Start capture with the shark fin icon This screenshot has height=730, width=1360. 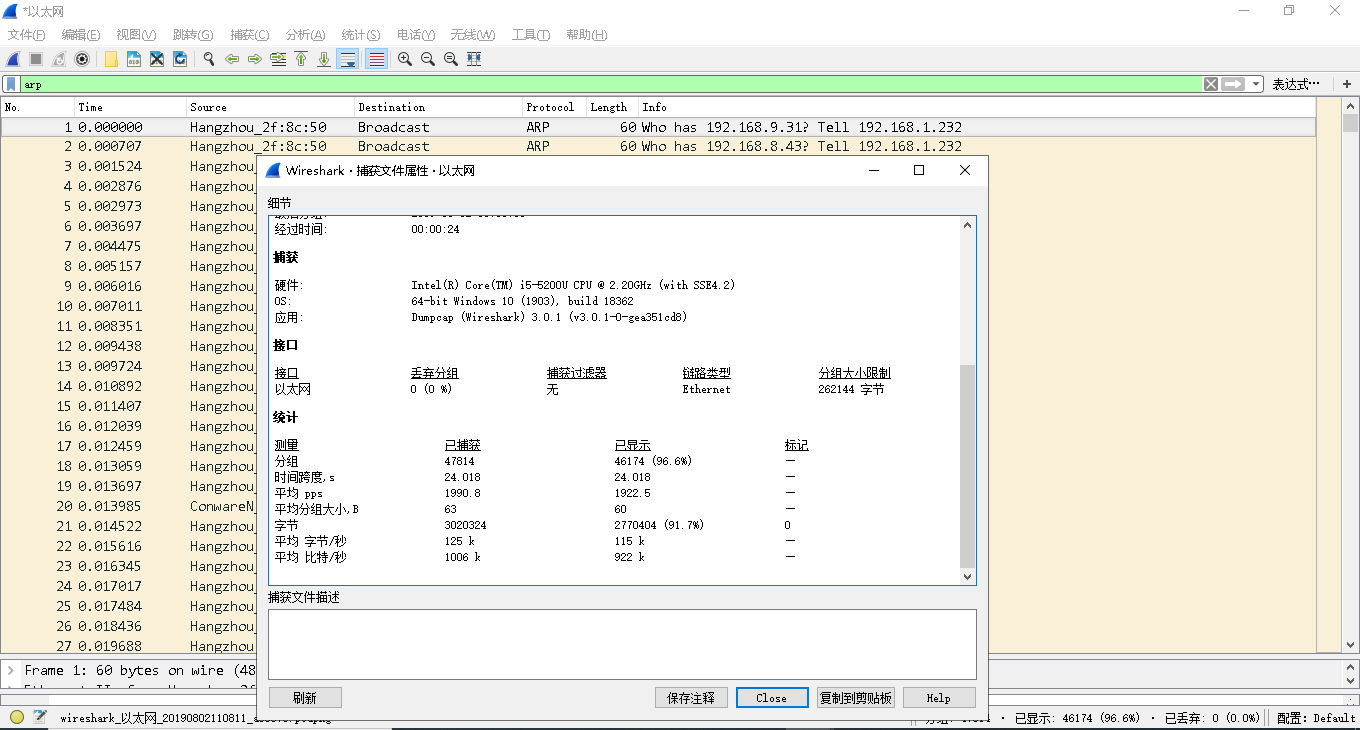pyautogui.click(x=14, y=59)
